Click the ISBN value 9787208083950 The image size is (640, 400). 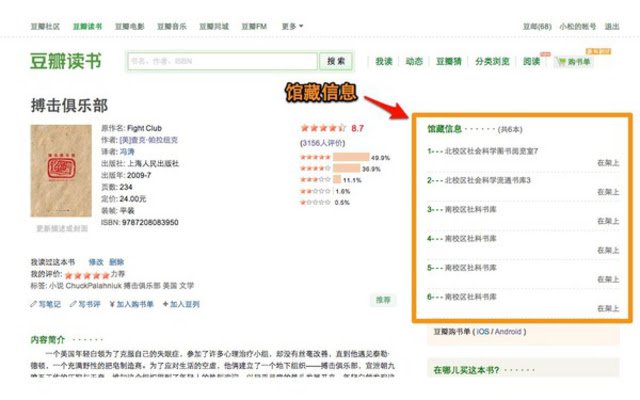(150, 222)
